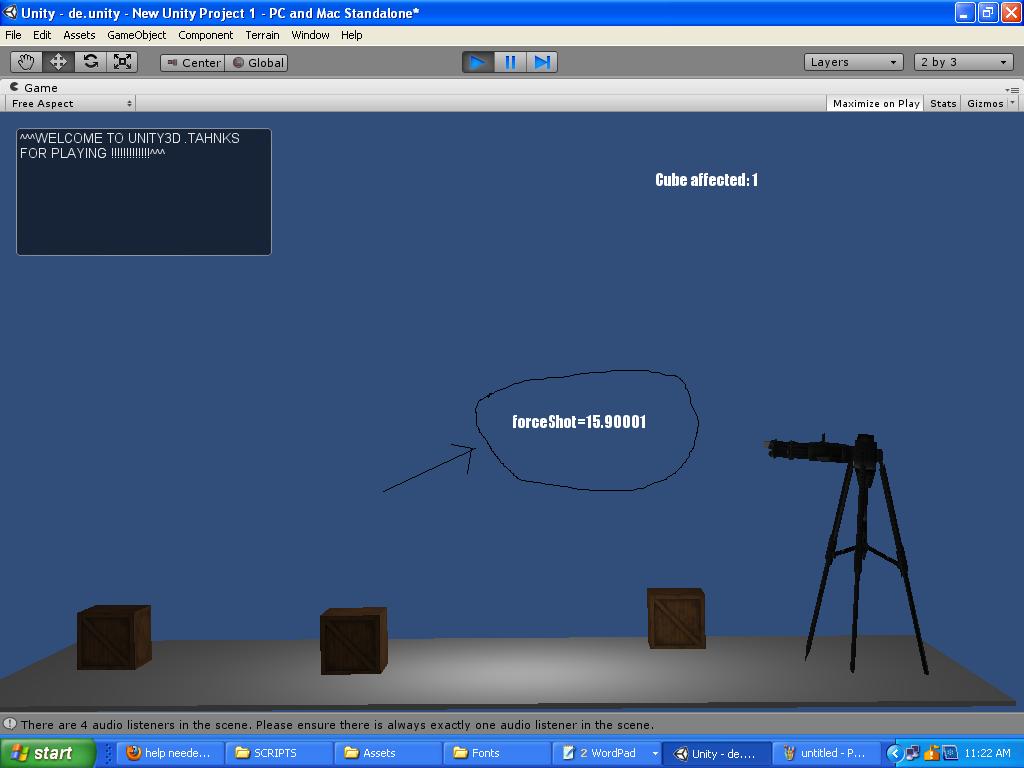Open the Component menu
Viewport: 1024px width, 768px height.
tap(205, 35)
